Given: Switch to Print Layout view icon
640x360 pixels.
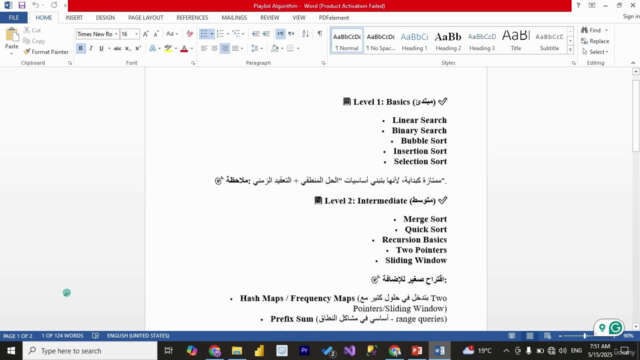Looking at the screenshot, I should pyautogui.click(x=529, y=336).
